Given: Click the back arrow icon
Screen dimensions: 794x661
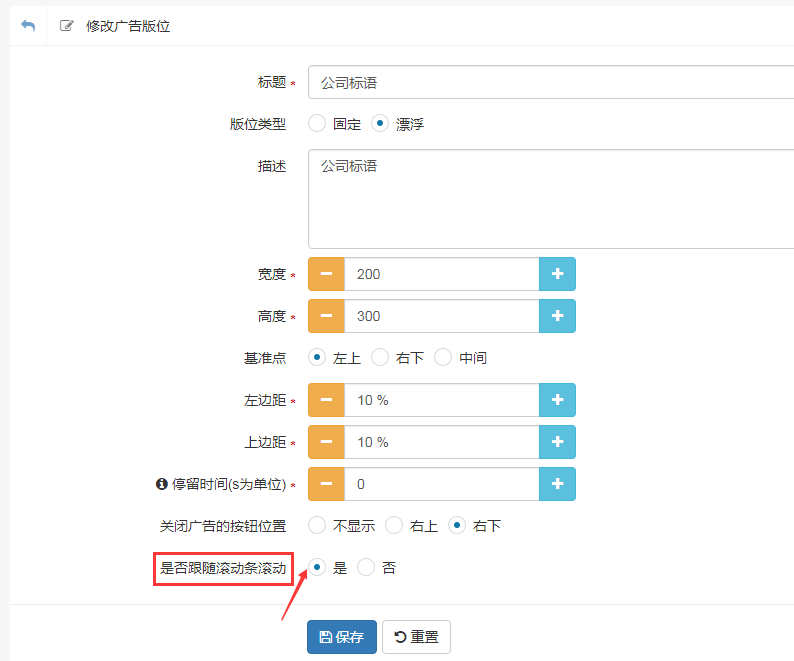Looking at the screenshot, I should point(28,26).
